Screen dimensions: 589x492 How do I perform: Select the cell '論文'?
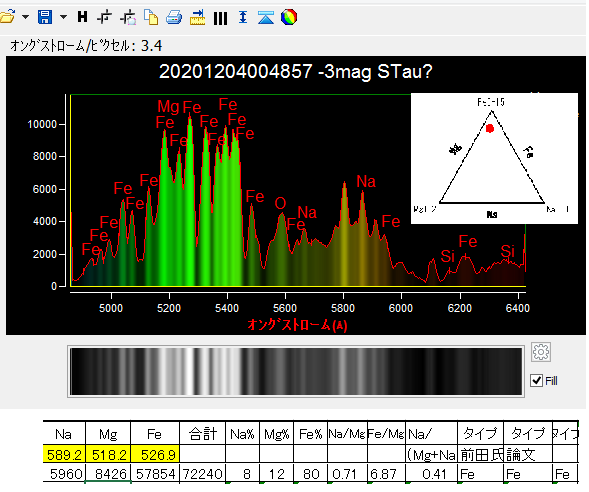[528, 454]
